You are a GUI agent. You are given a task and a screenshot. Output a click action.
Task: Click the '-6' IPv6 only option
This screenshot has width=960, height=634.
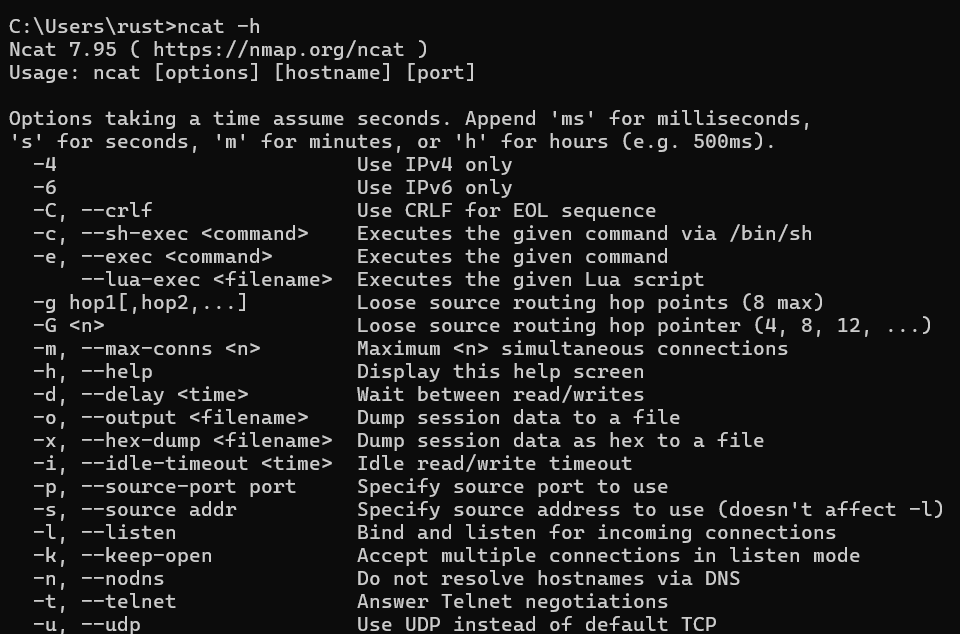tap(44, 187)
